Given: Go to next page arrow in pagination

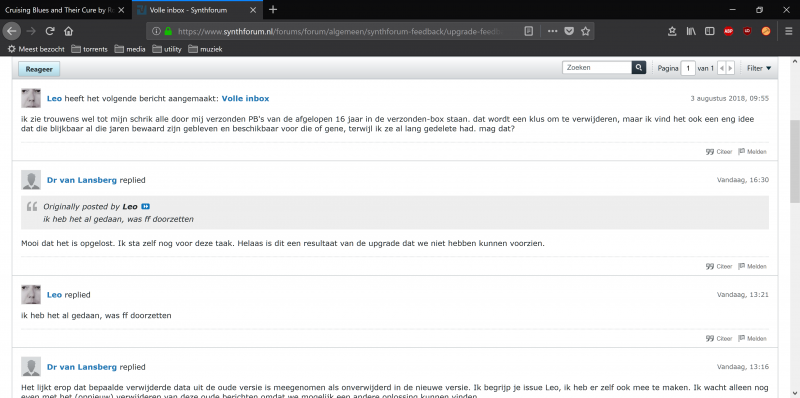Looking at the screenshot, I should [x=730, y=68].
